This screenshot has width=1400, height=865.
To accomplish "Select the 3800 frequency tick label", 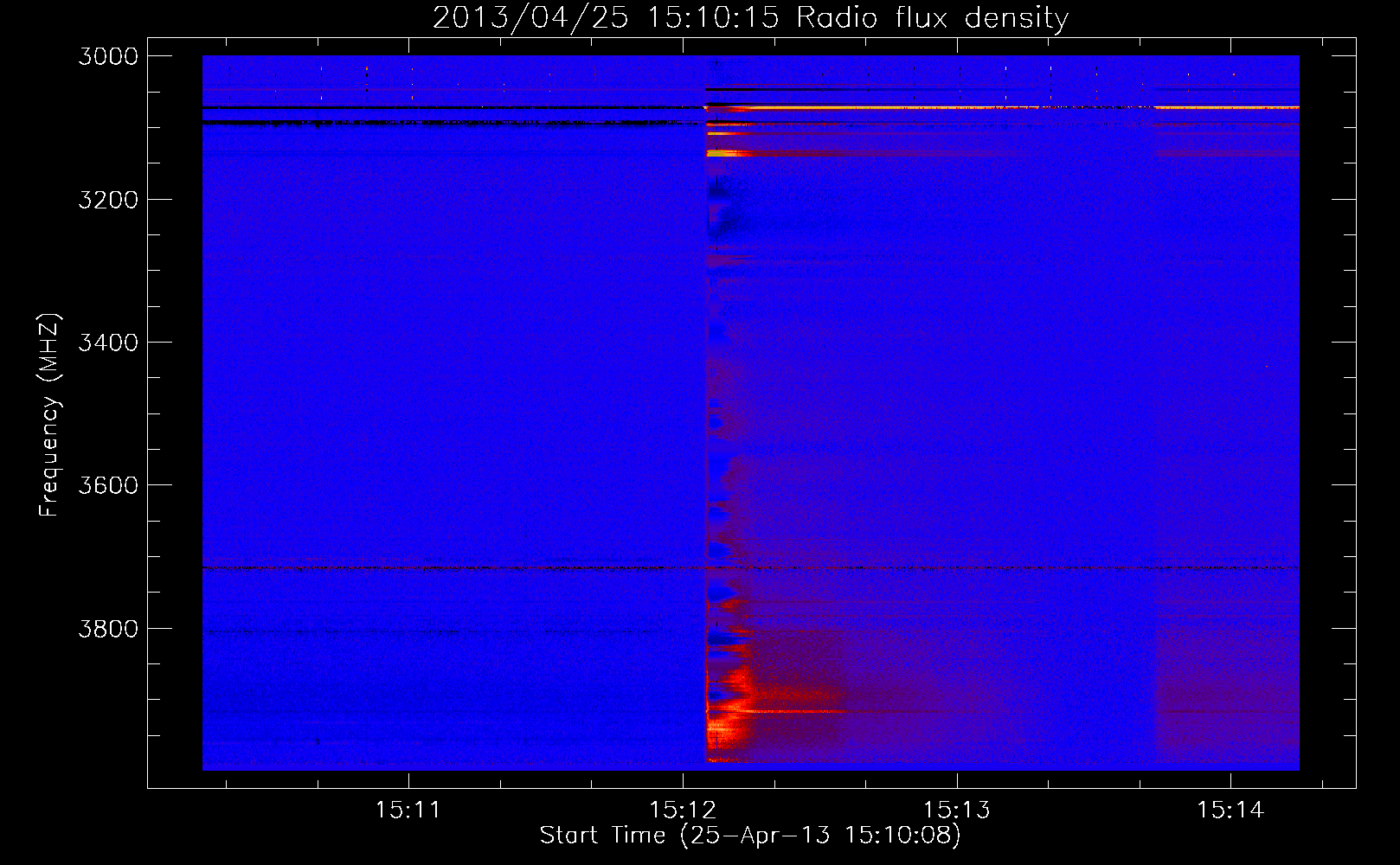I will point(108,628).
